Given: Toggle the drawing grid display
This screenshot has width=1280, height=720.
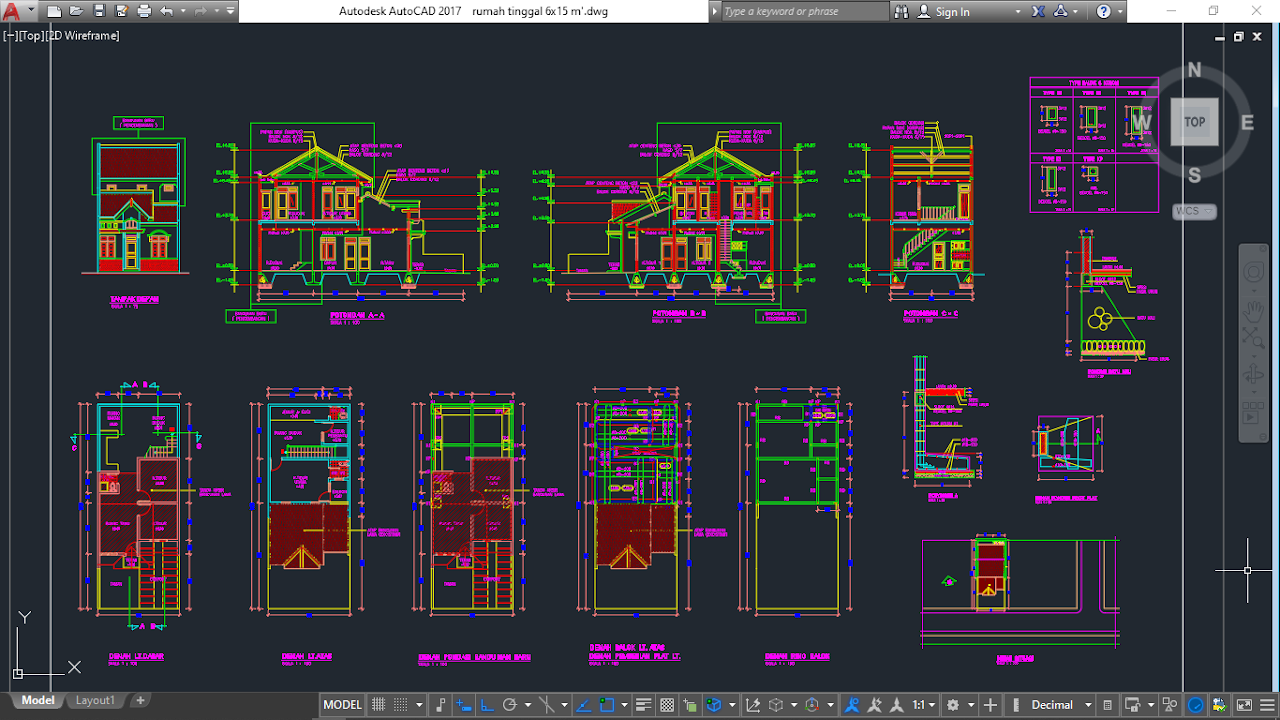Looking at the screenshot, I should tap(378, 704).
